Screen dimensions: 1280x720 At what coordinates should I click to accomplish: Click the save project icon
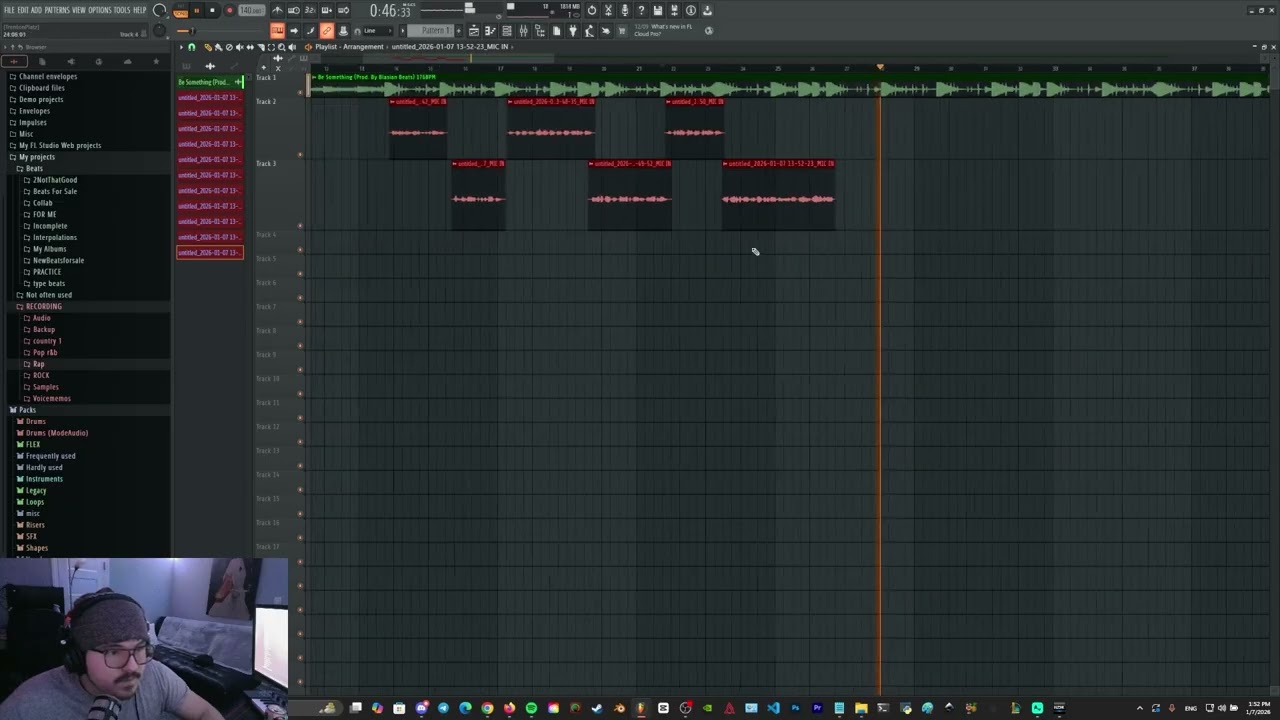(657, 10)
